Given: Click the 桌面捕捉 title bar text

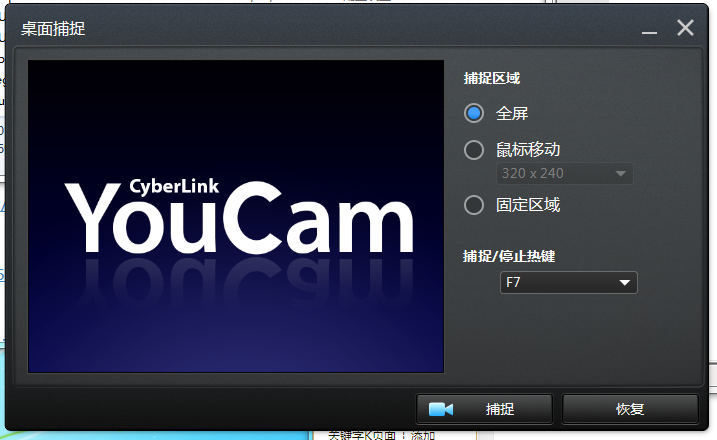Looking at the screenshot, I should 53,28.
